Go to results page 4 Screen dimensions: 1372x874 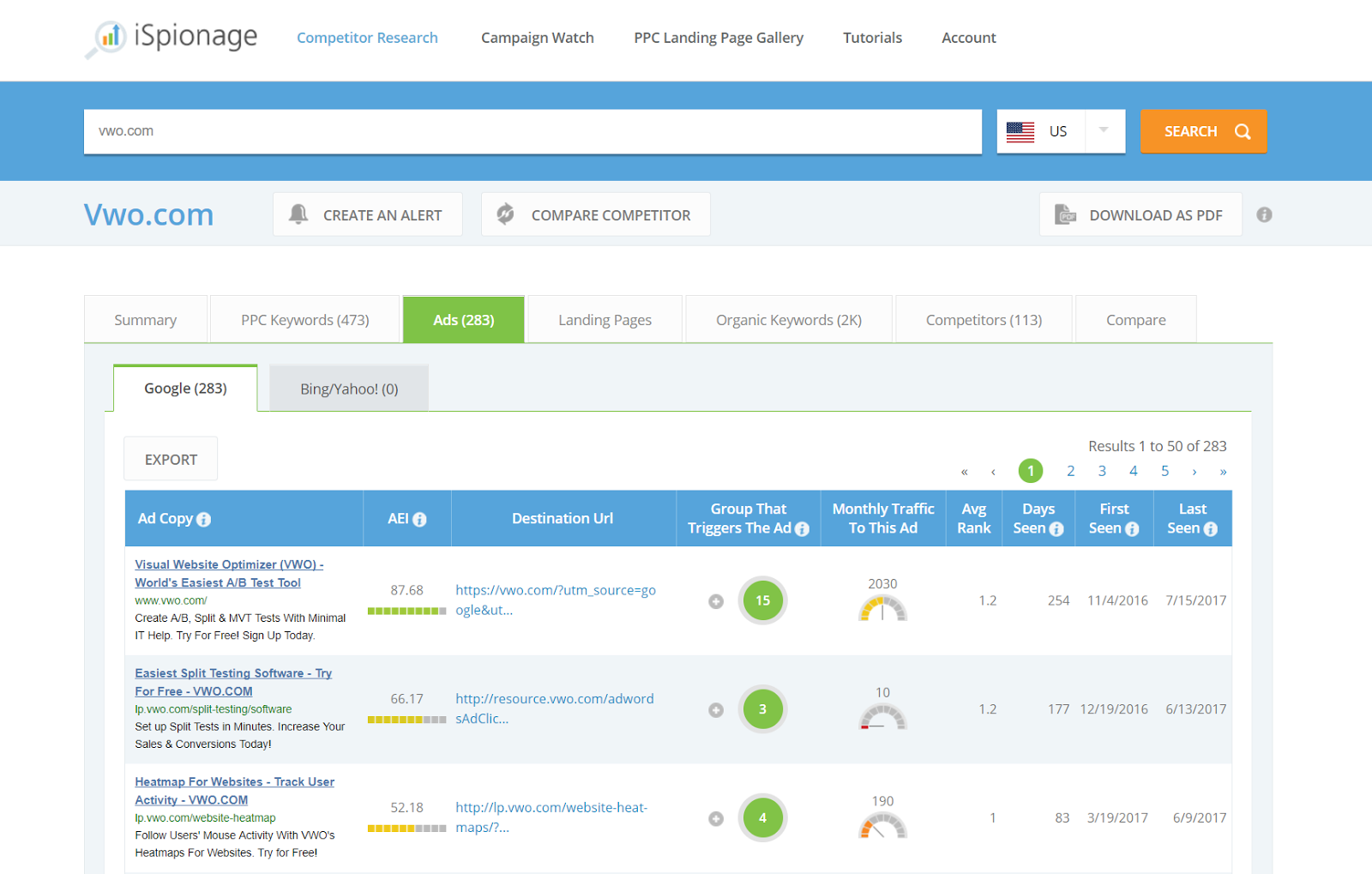coord(1134,471)
